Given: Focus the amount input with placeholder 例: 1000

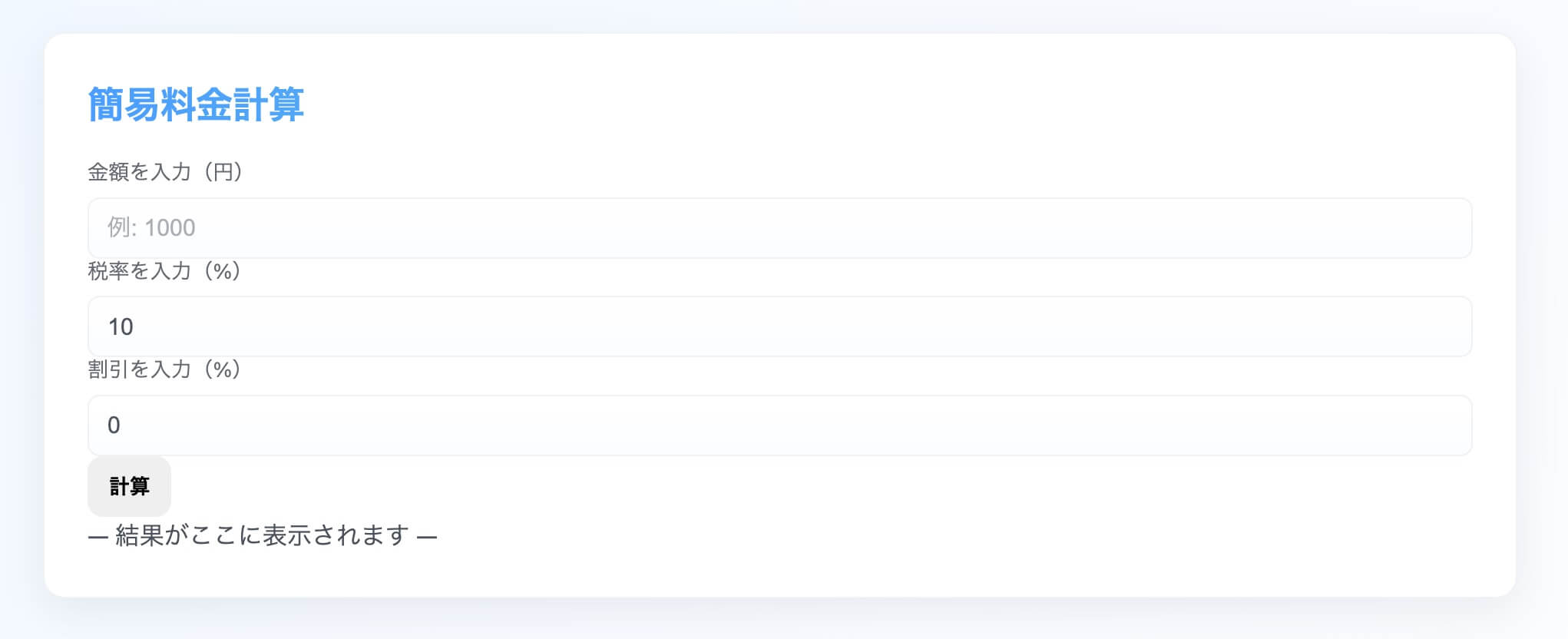Looking at the screenshot, I should pos(779,228).
